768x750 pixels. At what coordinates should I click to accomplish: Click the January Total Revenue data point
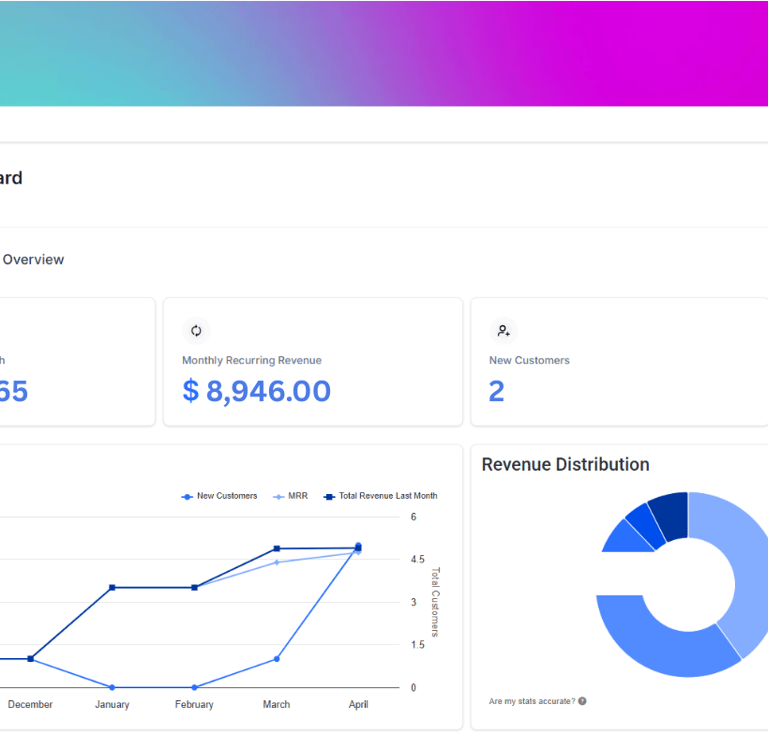112,587
